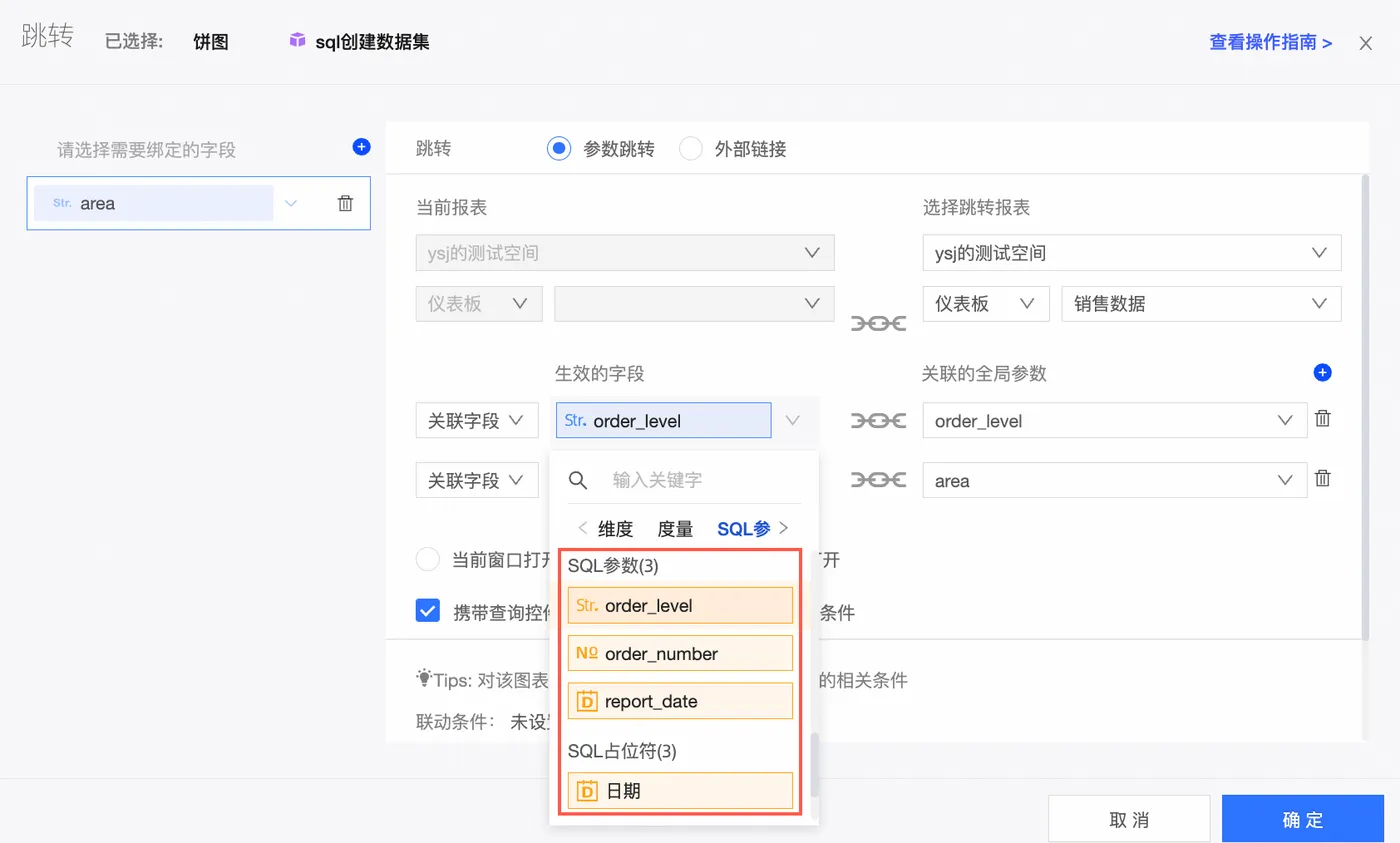Close the 跳转 dialog

[1366, 43]
